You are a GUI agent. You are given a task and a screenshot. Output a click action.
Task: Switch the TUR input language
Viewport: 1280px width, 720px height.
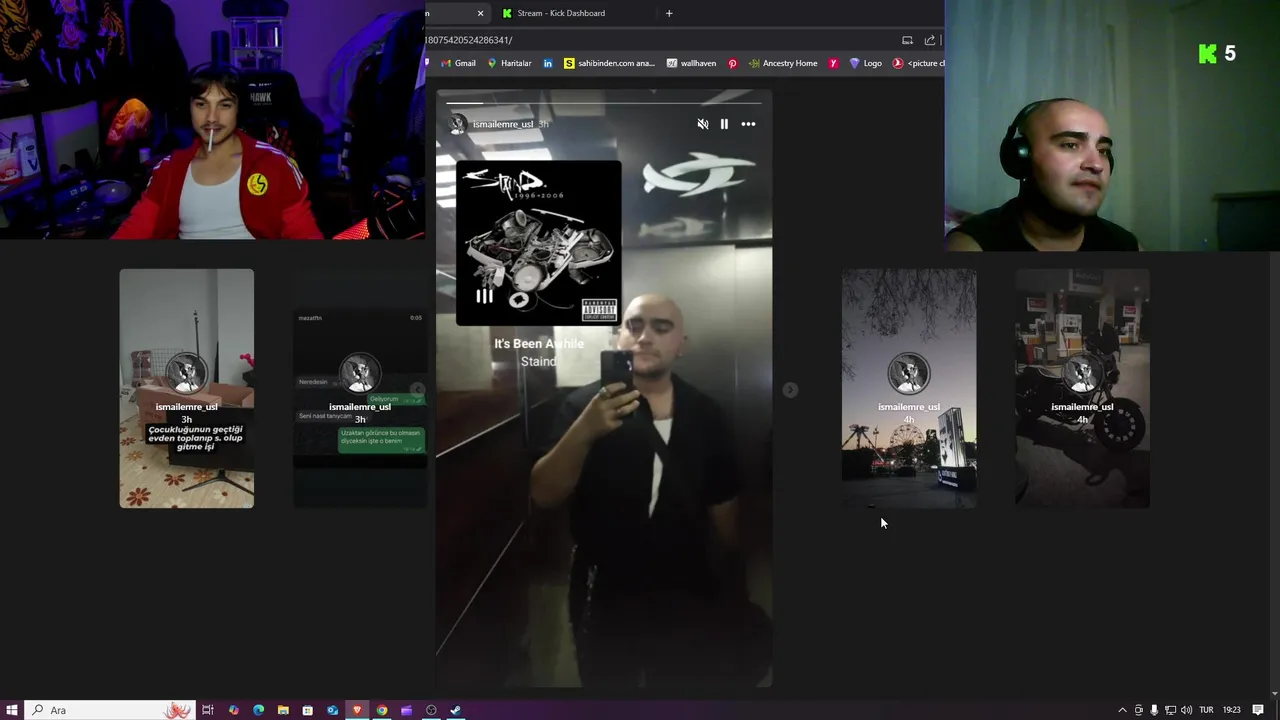point(1206,710)
